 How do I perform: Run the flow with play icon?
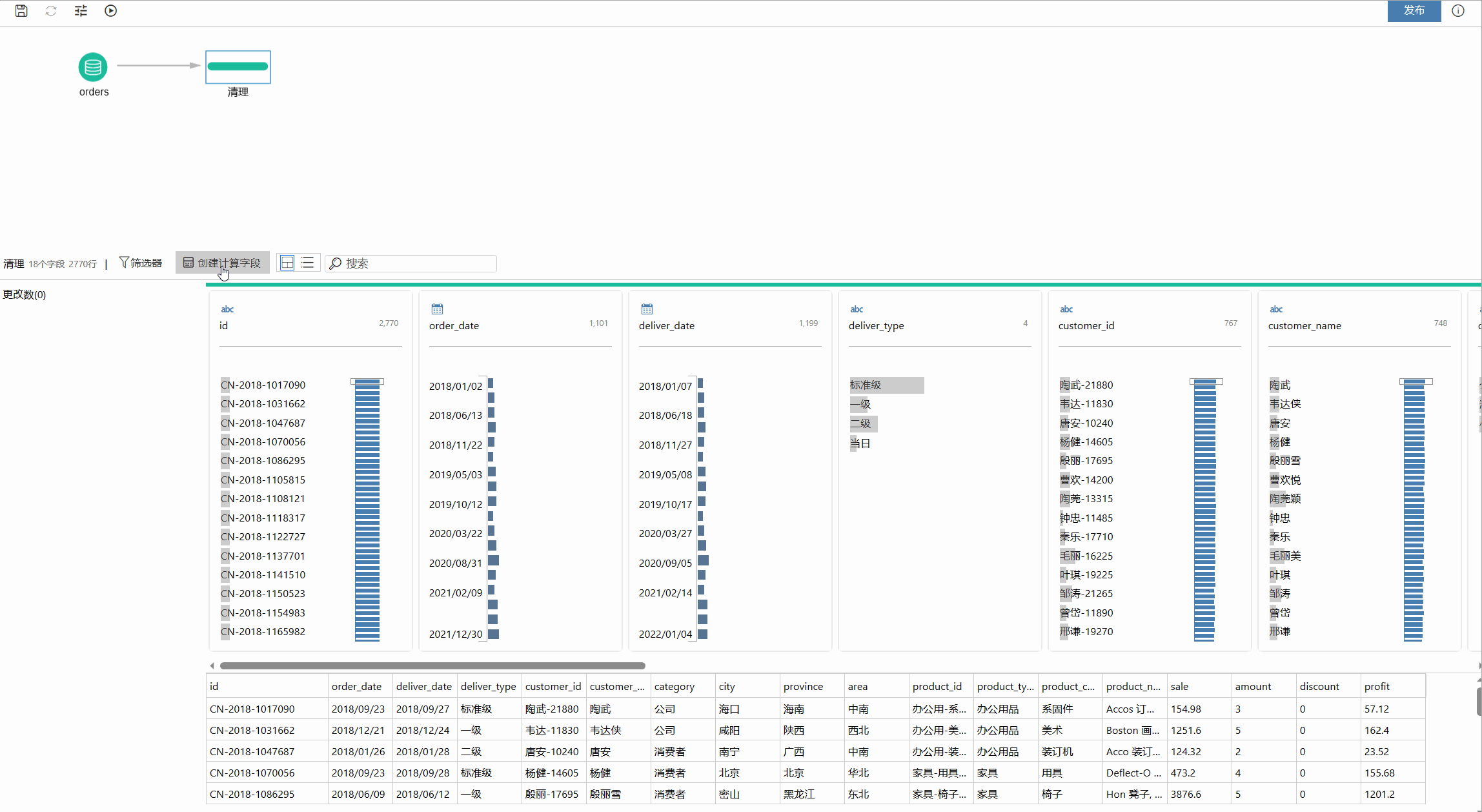(111, 11)
